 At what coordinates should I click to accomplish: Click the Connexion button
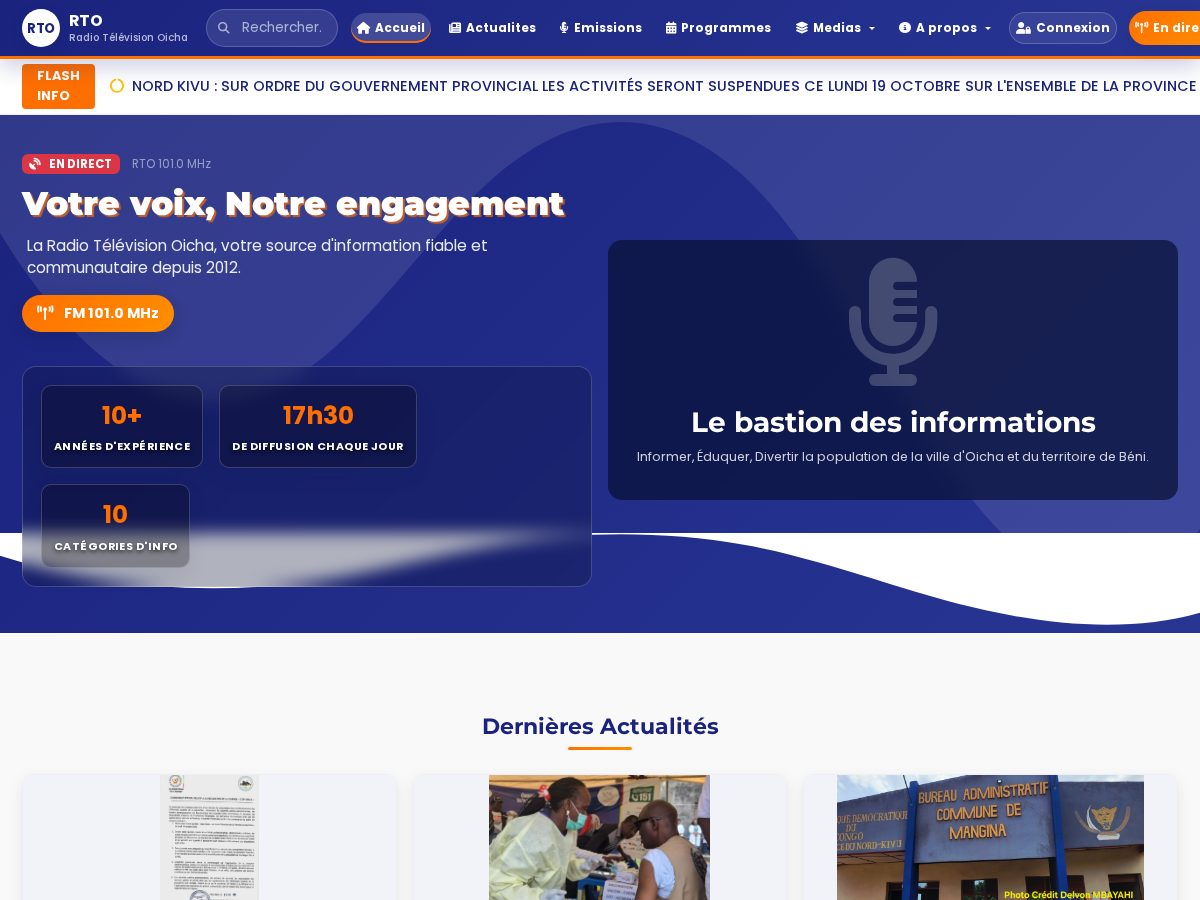pyautogui.click(x=1063, y=28)
